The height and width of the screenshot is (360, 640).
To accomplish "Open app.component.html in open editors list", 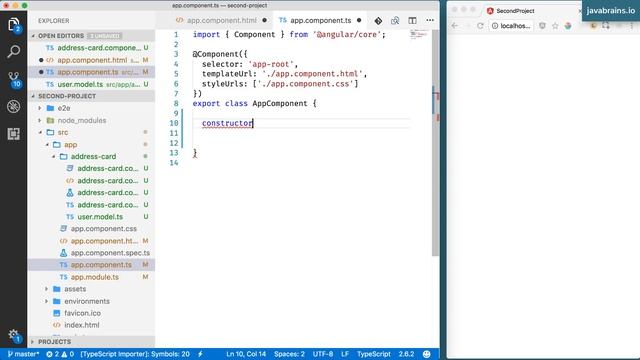I will pos(91,60).
